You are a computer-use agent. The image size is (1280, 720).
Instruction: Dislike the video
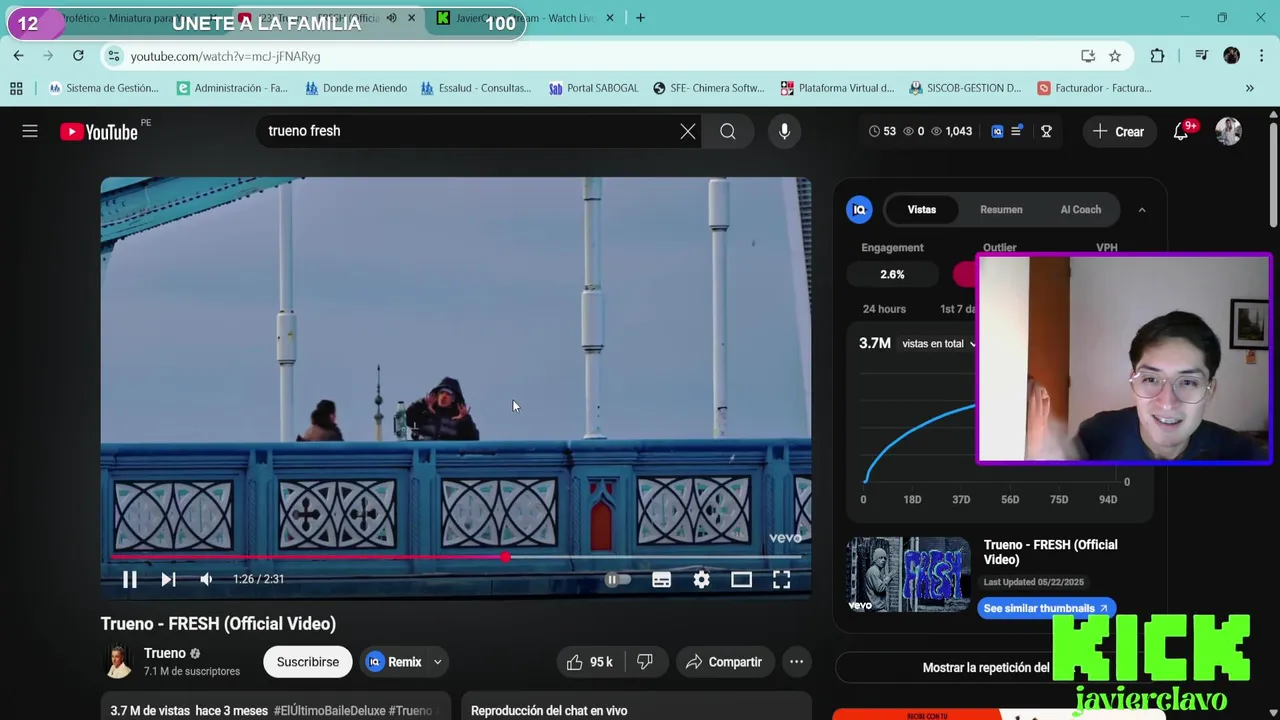(645, 662)
